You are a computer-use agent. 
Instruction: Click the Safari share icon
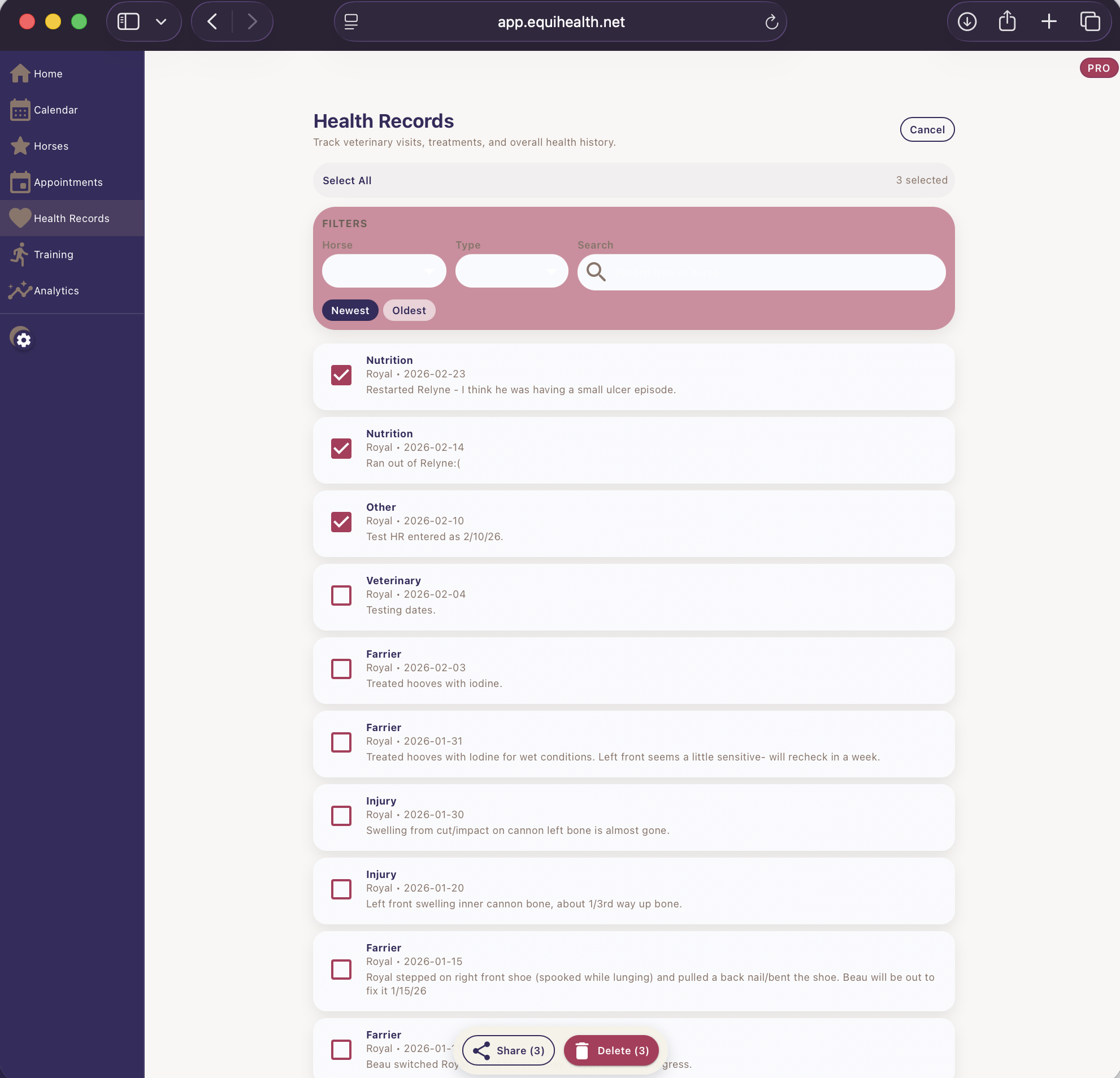click(x=1007, y=21)
